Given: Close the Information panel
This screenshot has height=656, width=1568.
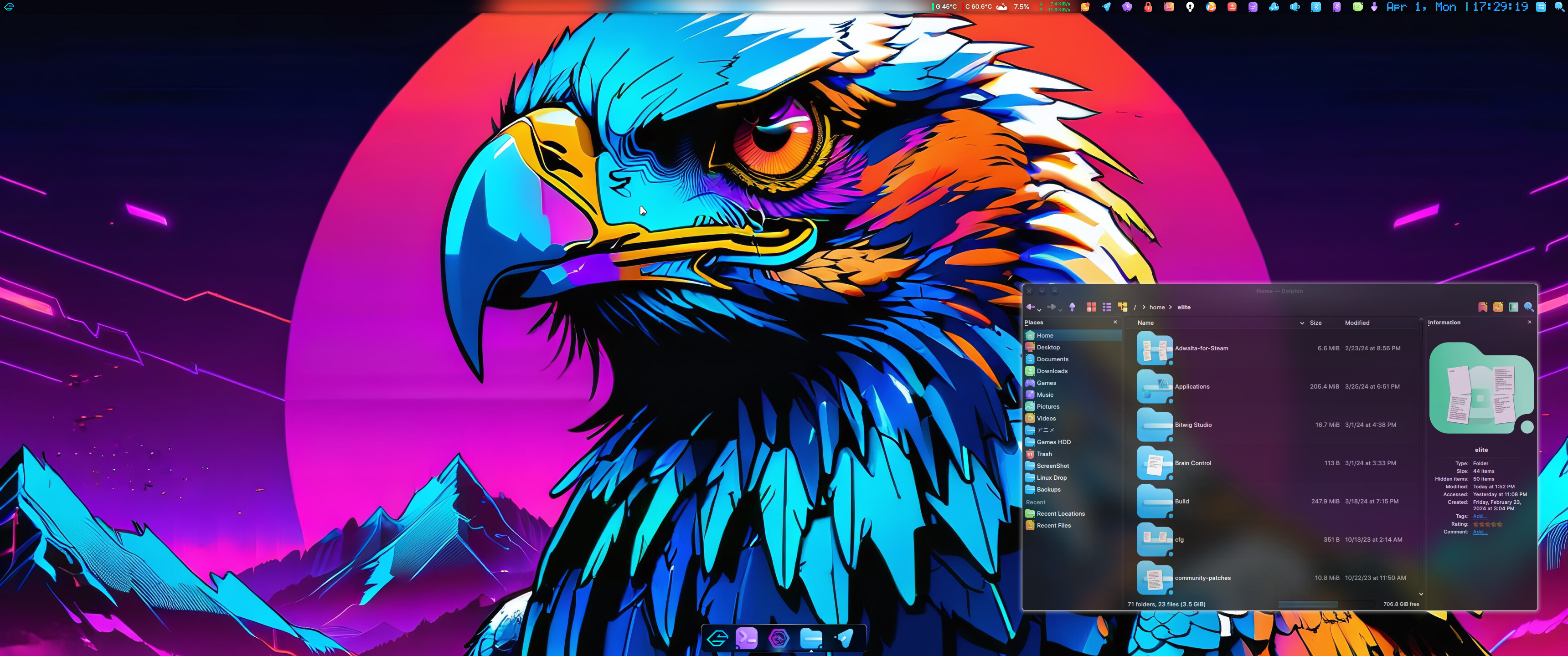Looking at the screenshot, I should coord(1530,322).
